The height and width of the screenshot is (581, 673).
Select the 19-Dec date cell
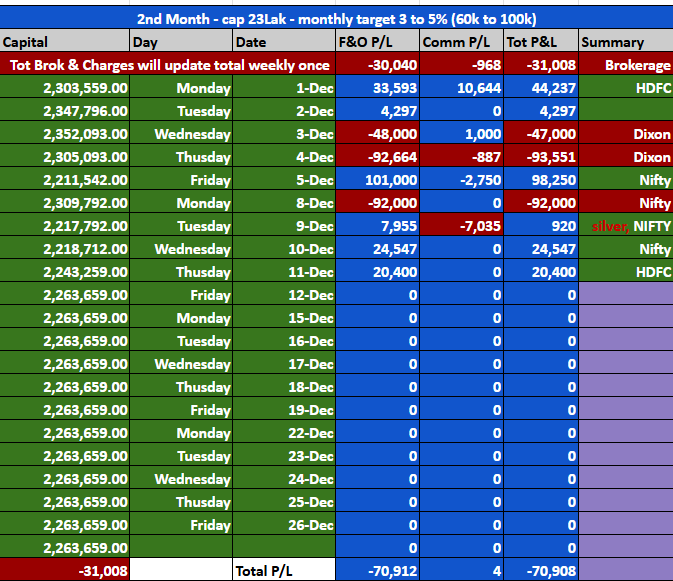tap(284, 410)
